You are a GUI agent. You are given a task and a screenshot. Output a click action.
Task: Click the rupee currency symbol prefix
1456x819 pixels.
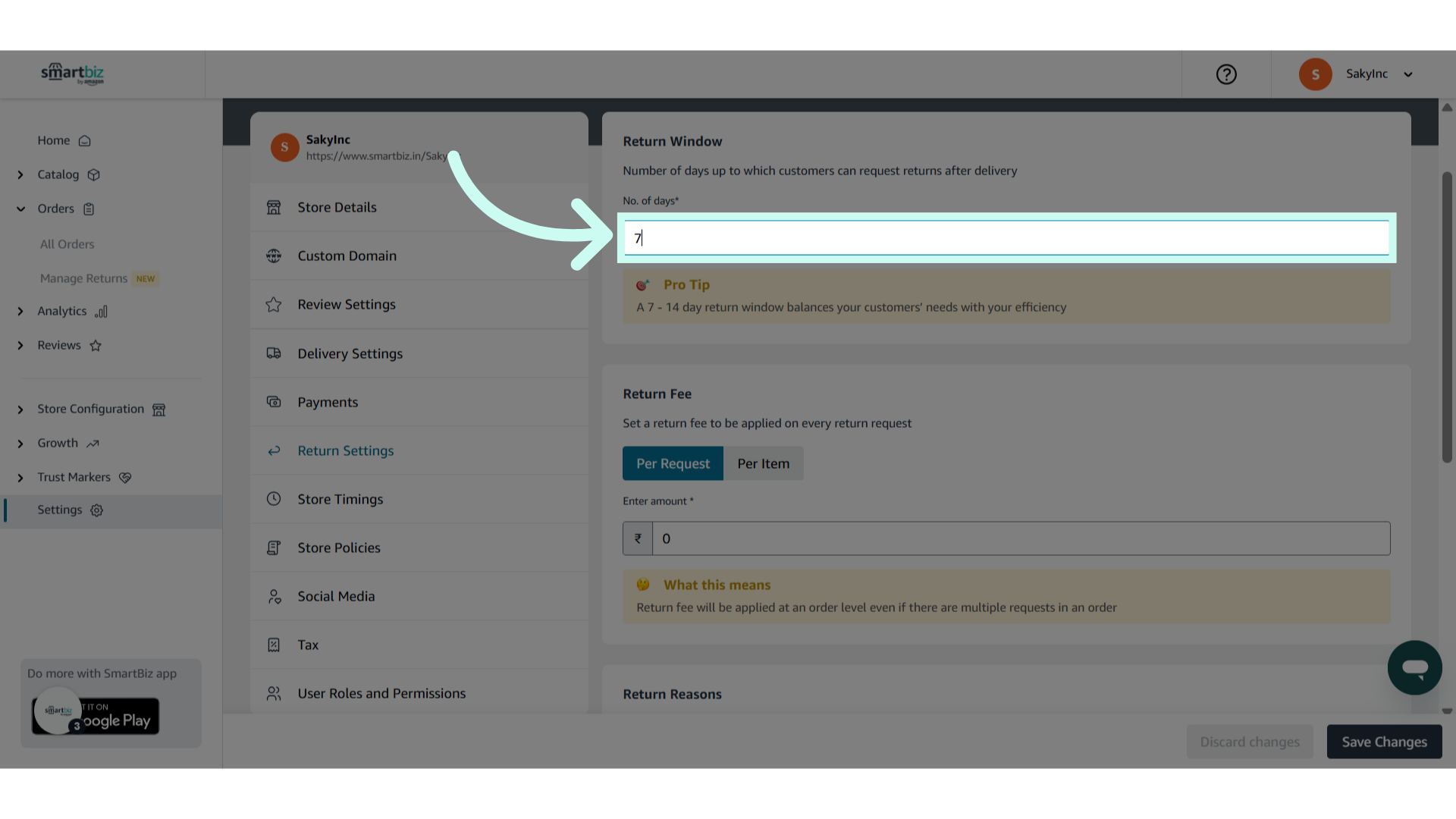638,538
